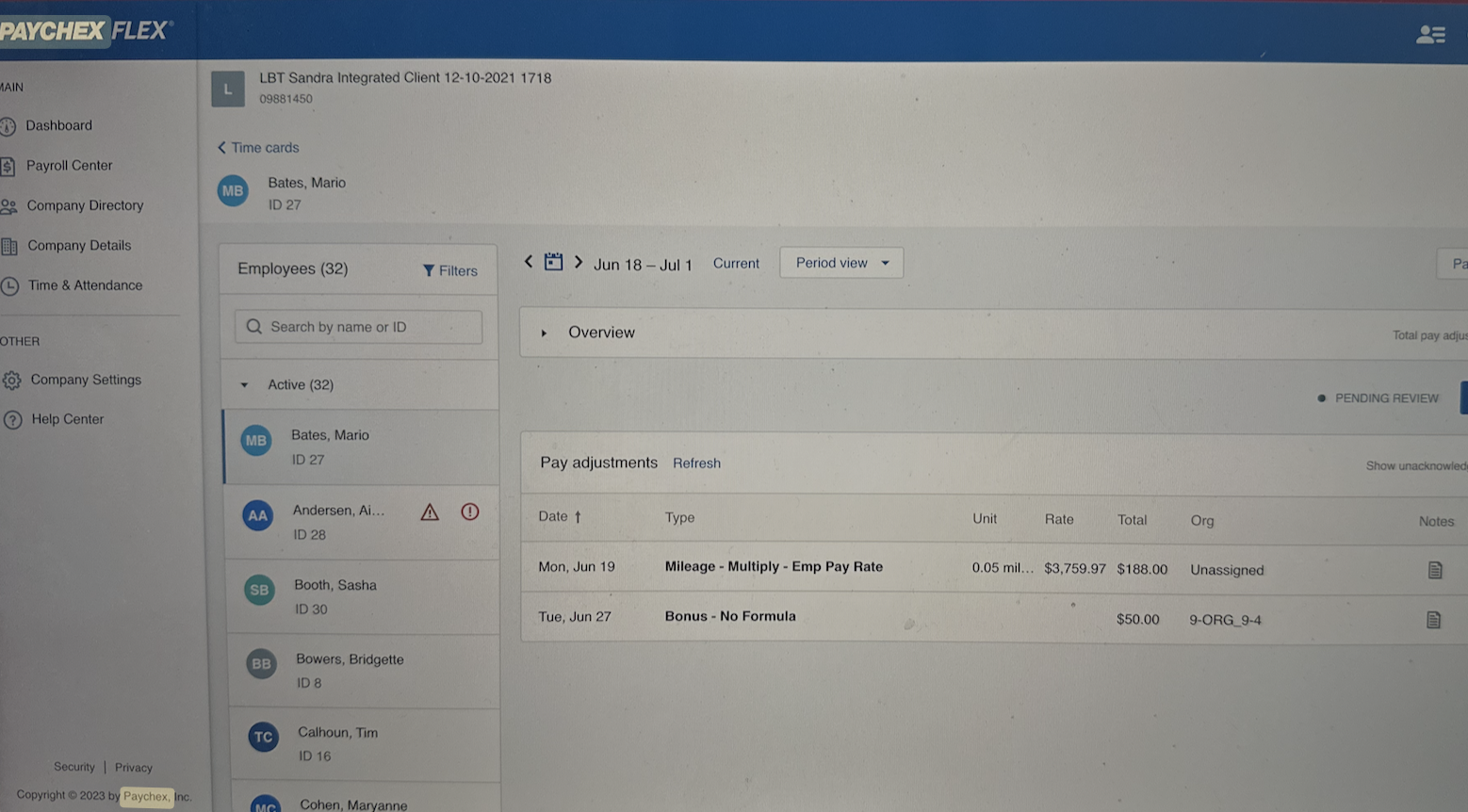Click the TC avatar for Calhoun
Image resolution: width=1468 pixels, height=812 pixels.
point(263,738)
